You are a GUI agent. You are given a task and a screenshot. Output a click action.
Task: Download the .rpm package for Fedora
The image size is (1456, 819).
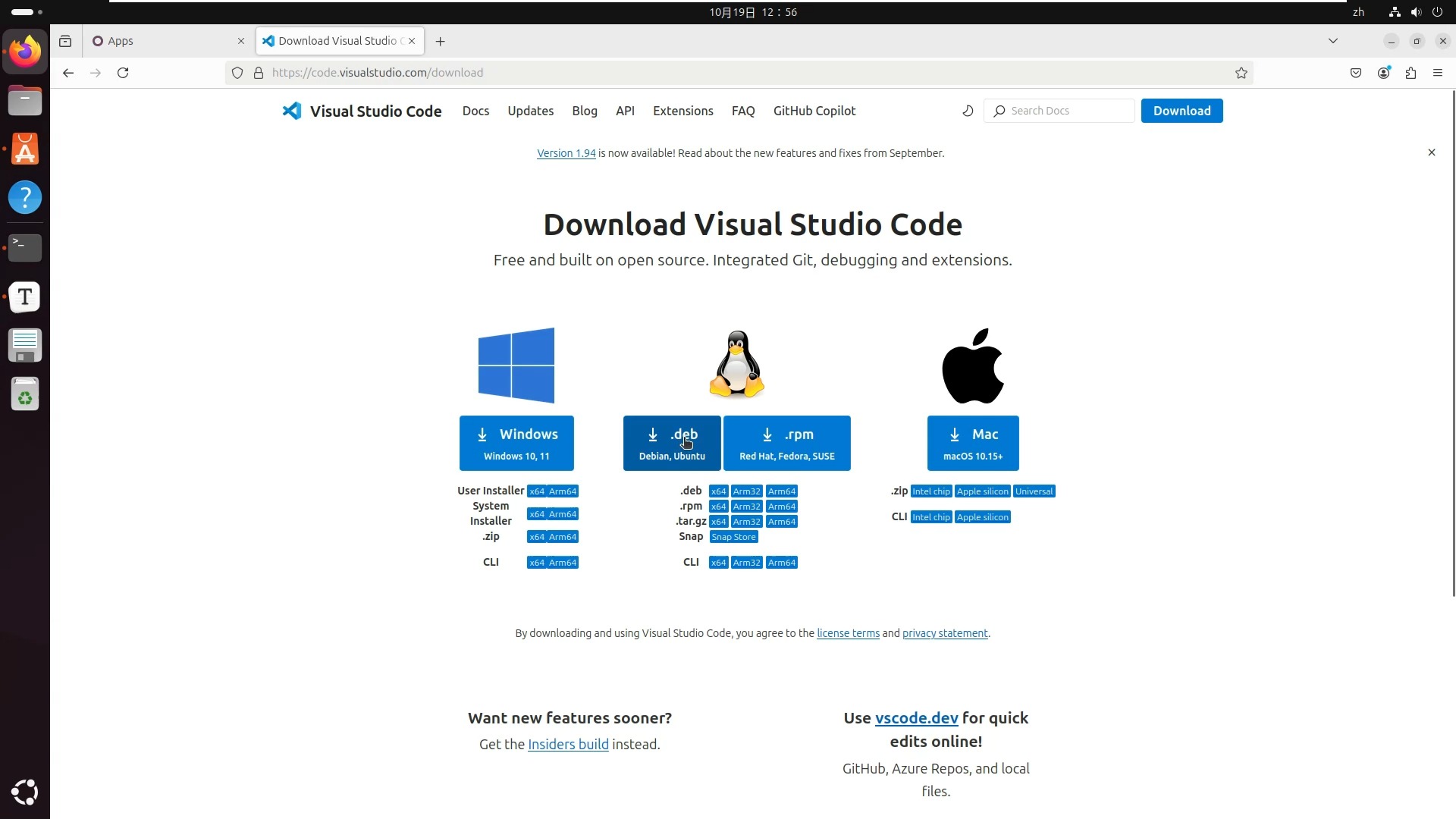tap(786, 443)
